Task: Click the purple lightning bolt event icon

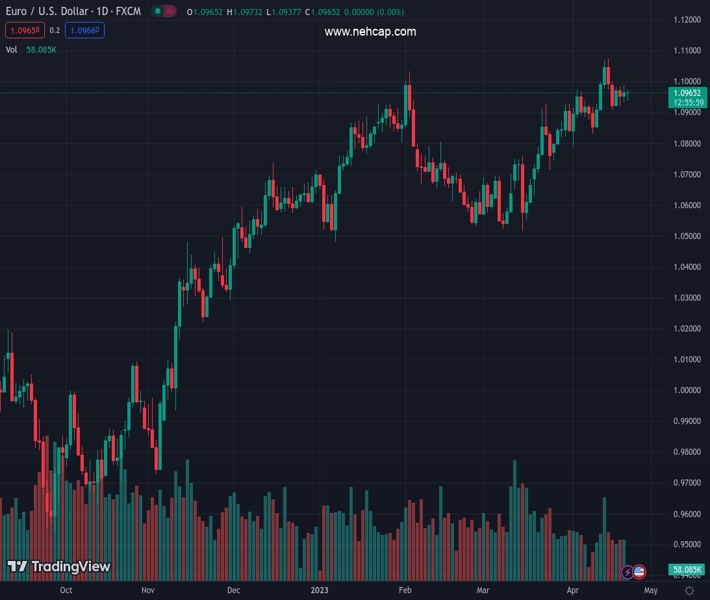Action: tap(627, 572)
